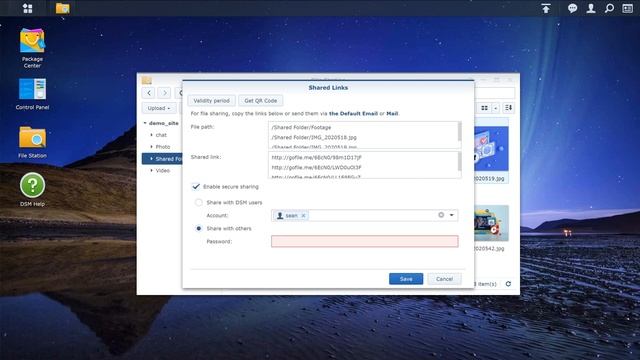Select Share with others option

tap(199, 229)
